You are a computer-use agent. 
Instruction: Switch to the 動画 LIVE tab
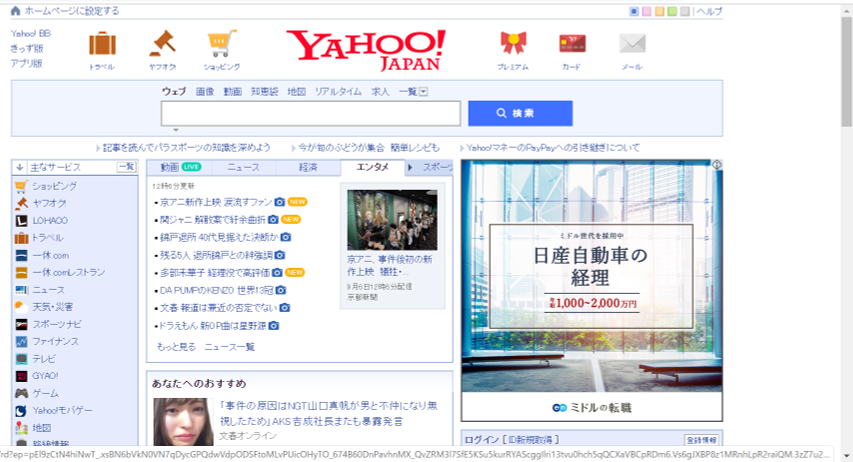180,168
